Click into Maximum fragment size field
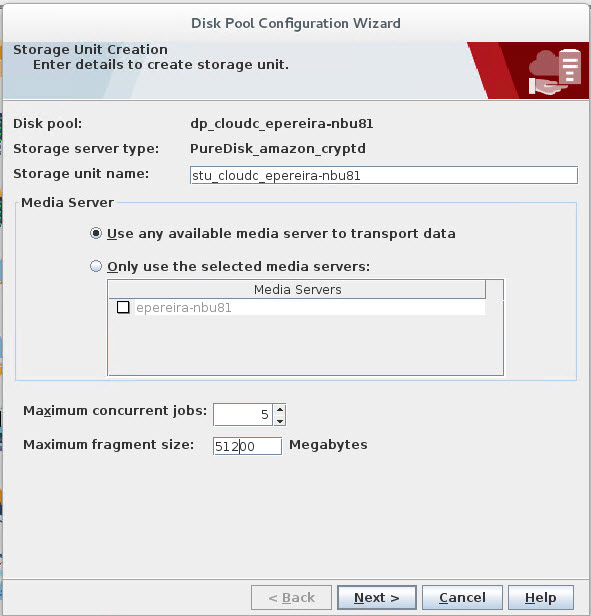591x616 pixels. click(x=247, y=446)
